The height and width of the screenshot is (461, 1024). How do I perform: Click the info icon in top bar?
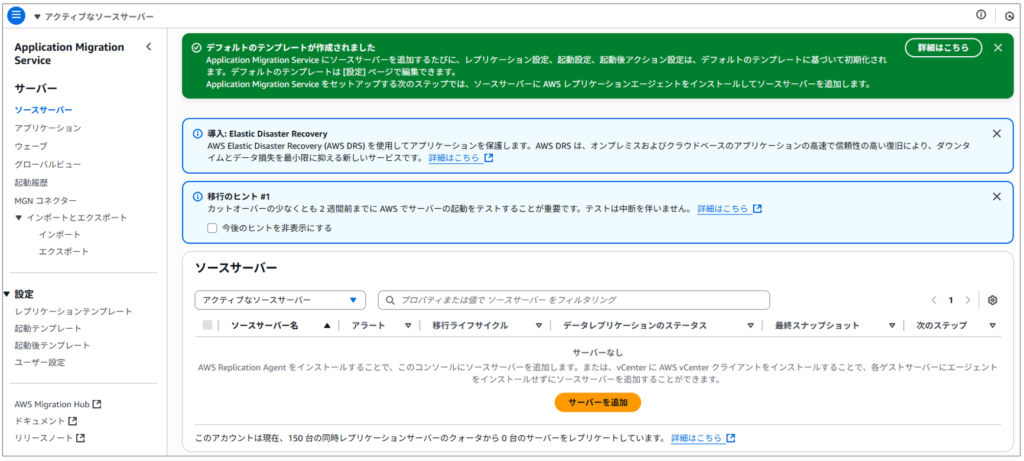[x=980, y=15]
